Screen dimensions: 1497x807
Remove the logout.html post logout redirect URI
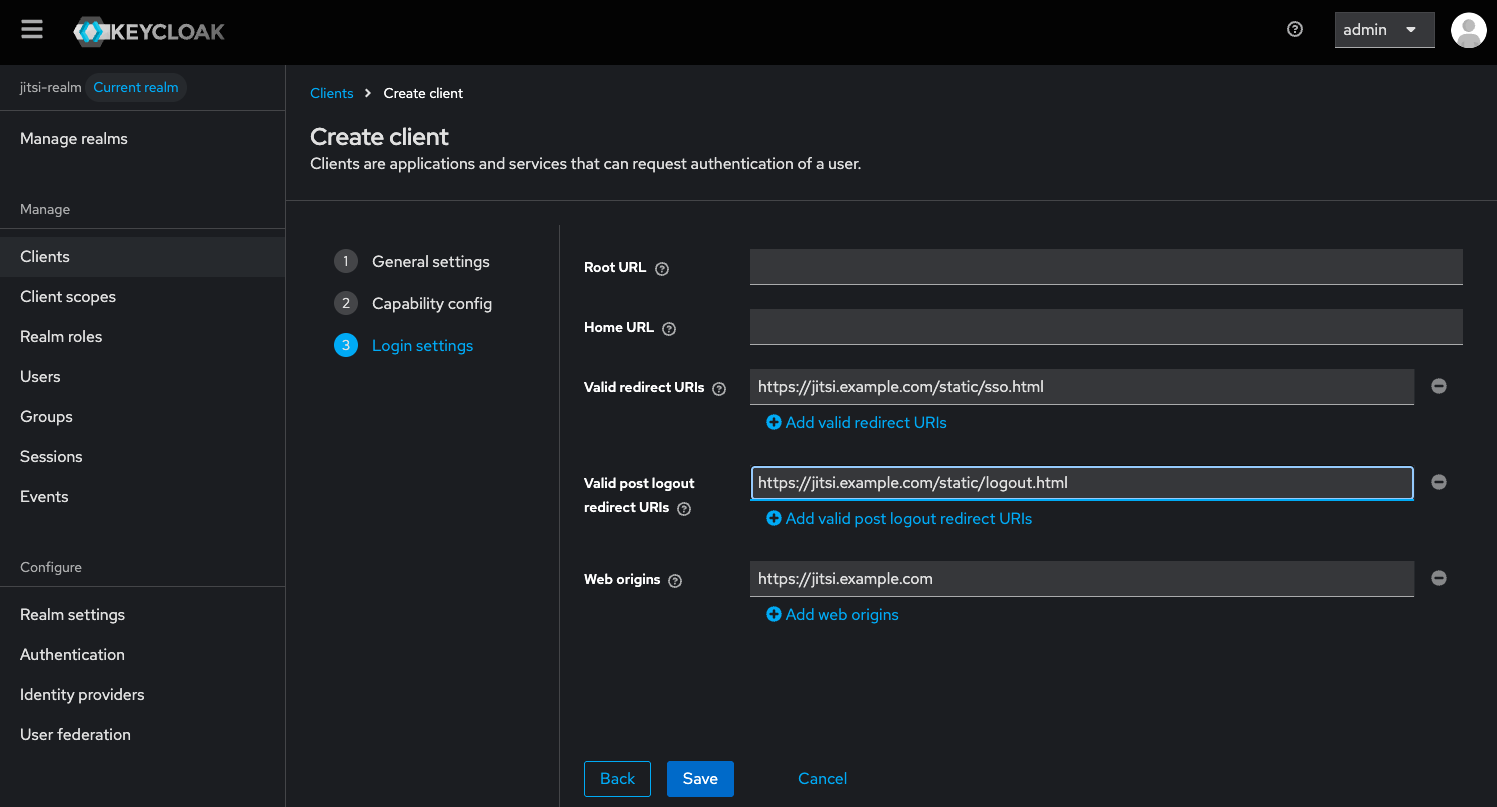pyautogui.click(x=1438, y=481)
